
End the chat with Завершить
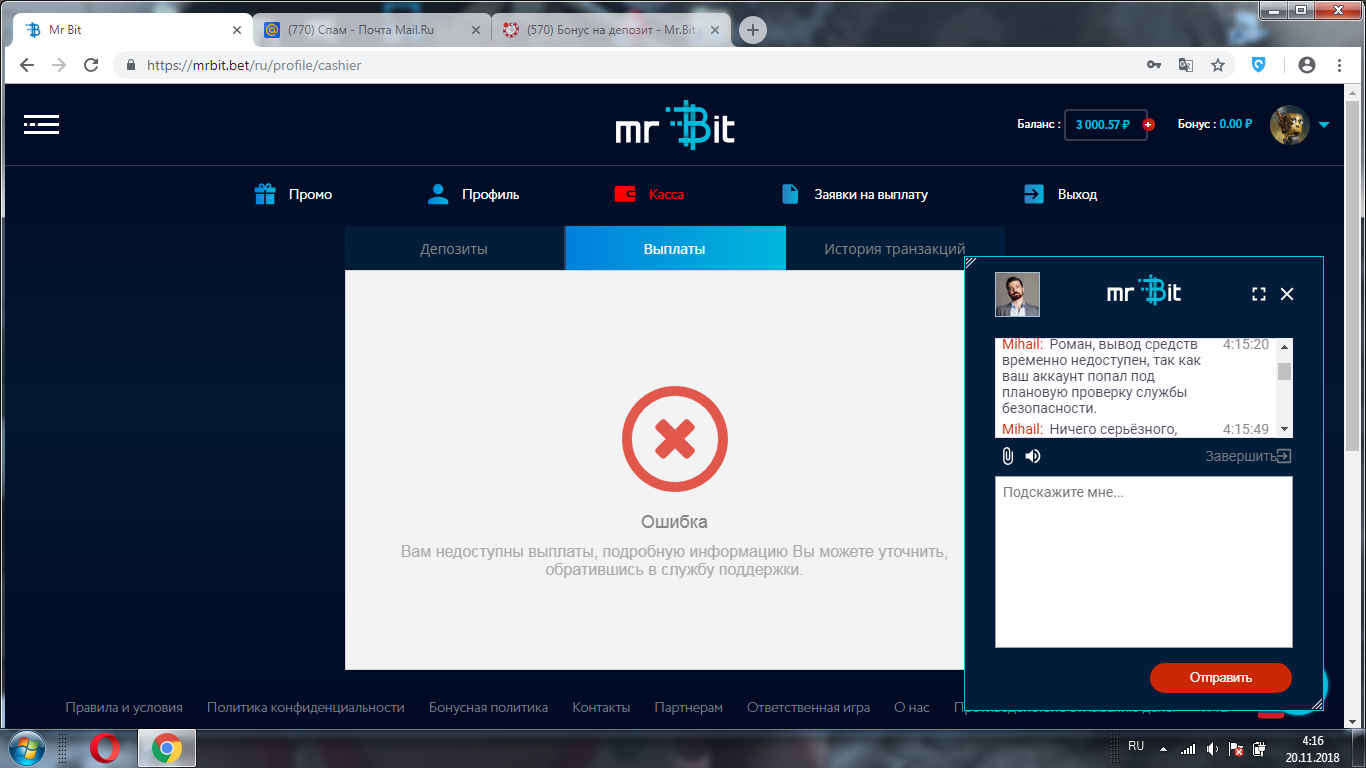[1248, 456]
